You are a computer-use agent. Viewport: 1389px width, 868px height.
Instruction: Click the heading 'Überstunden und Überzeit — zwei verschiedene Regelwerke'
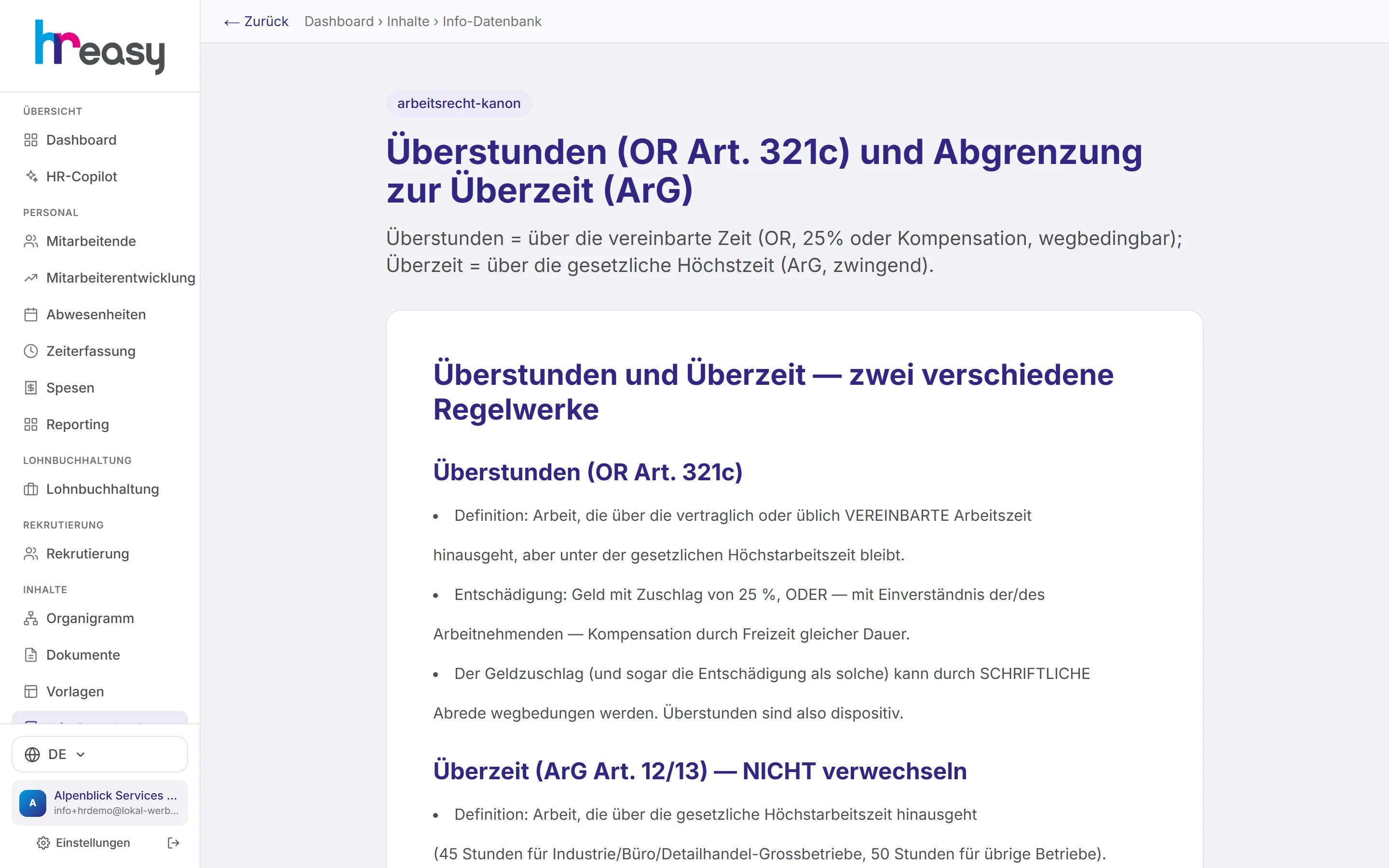[773, 392]
